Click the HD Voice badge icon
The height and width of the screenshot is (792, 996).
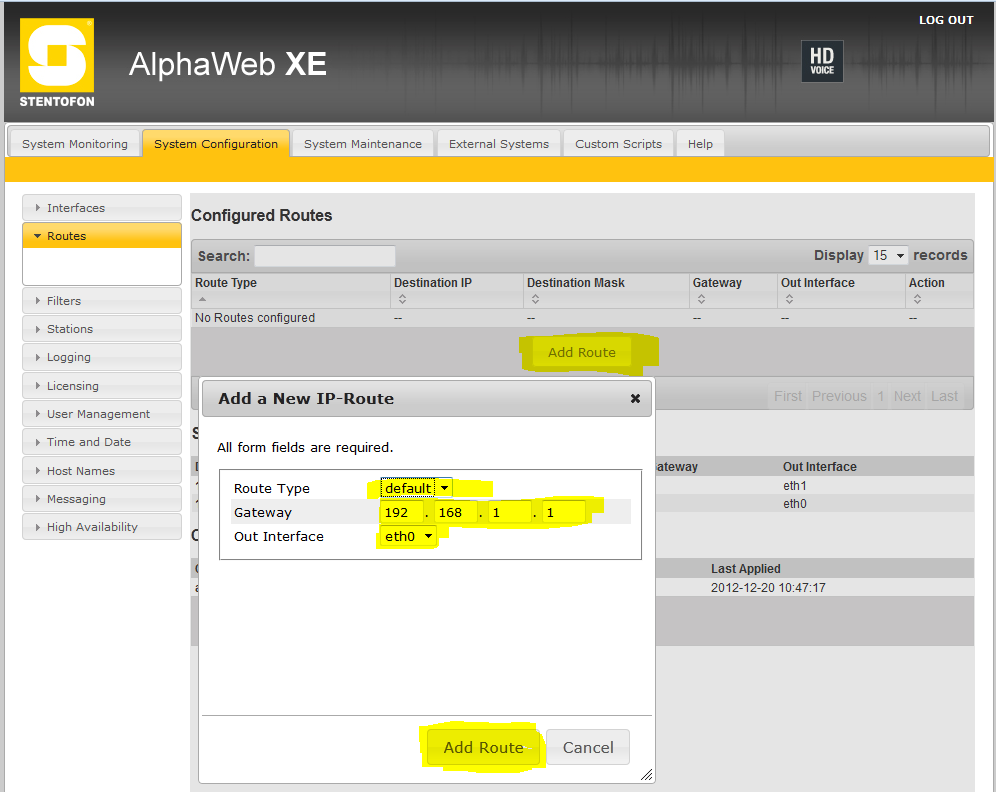(x=822, y=61)
